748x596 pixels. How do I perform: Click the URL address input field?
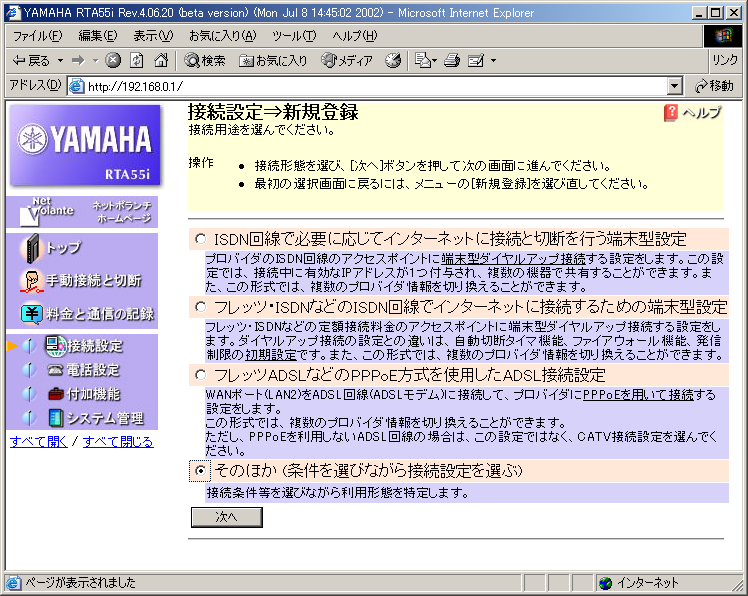(370, 86)
